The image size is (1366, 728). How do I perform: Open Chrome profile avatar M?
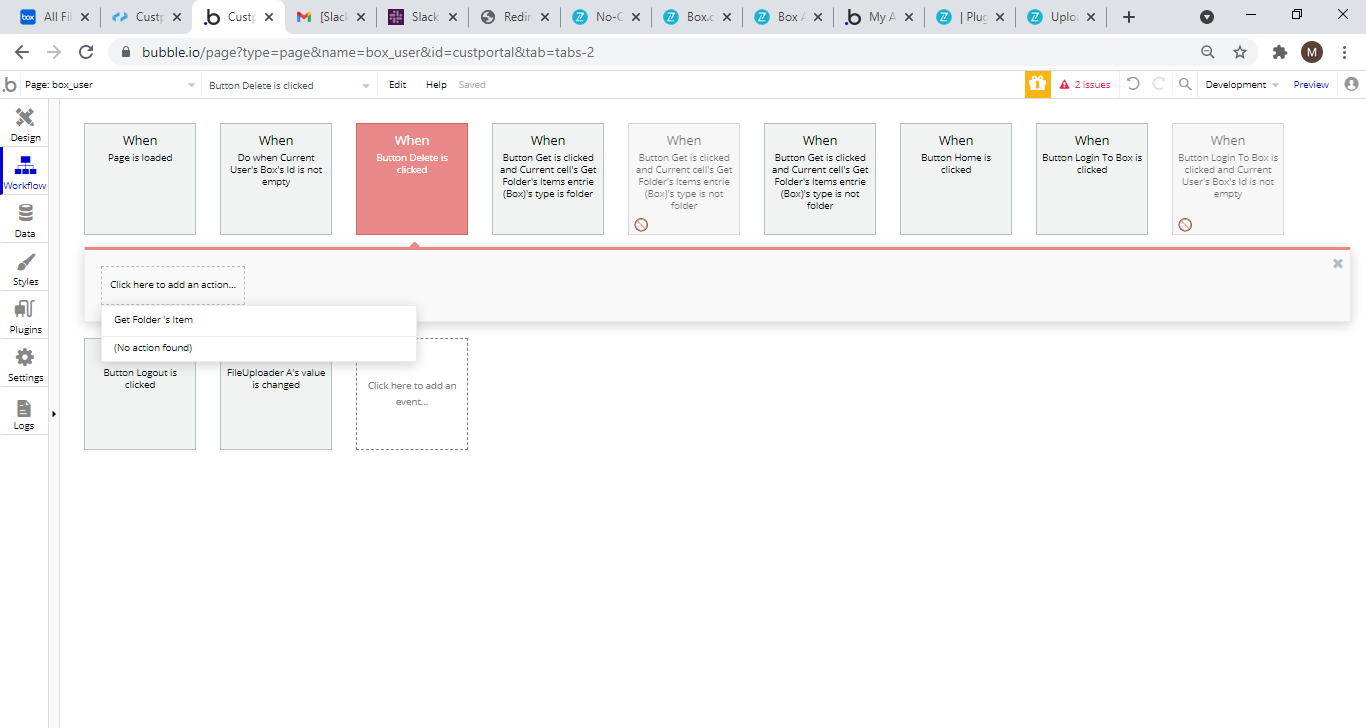click(1311, 52)
